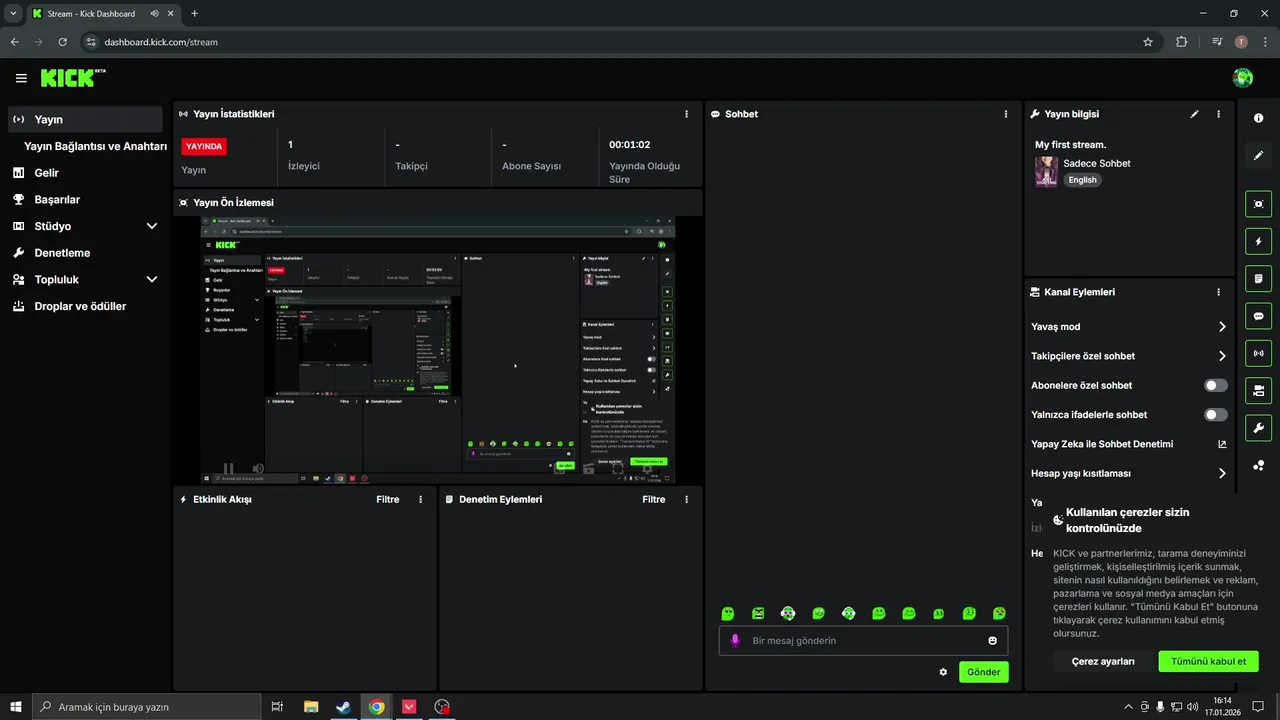Viewport: 1280px width, 720px height.
Task: Toggle the camera widget icon in right sidebar
Action: [1258, 390]
